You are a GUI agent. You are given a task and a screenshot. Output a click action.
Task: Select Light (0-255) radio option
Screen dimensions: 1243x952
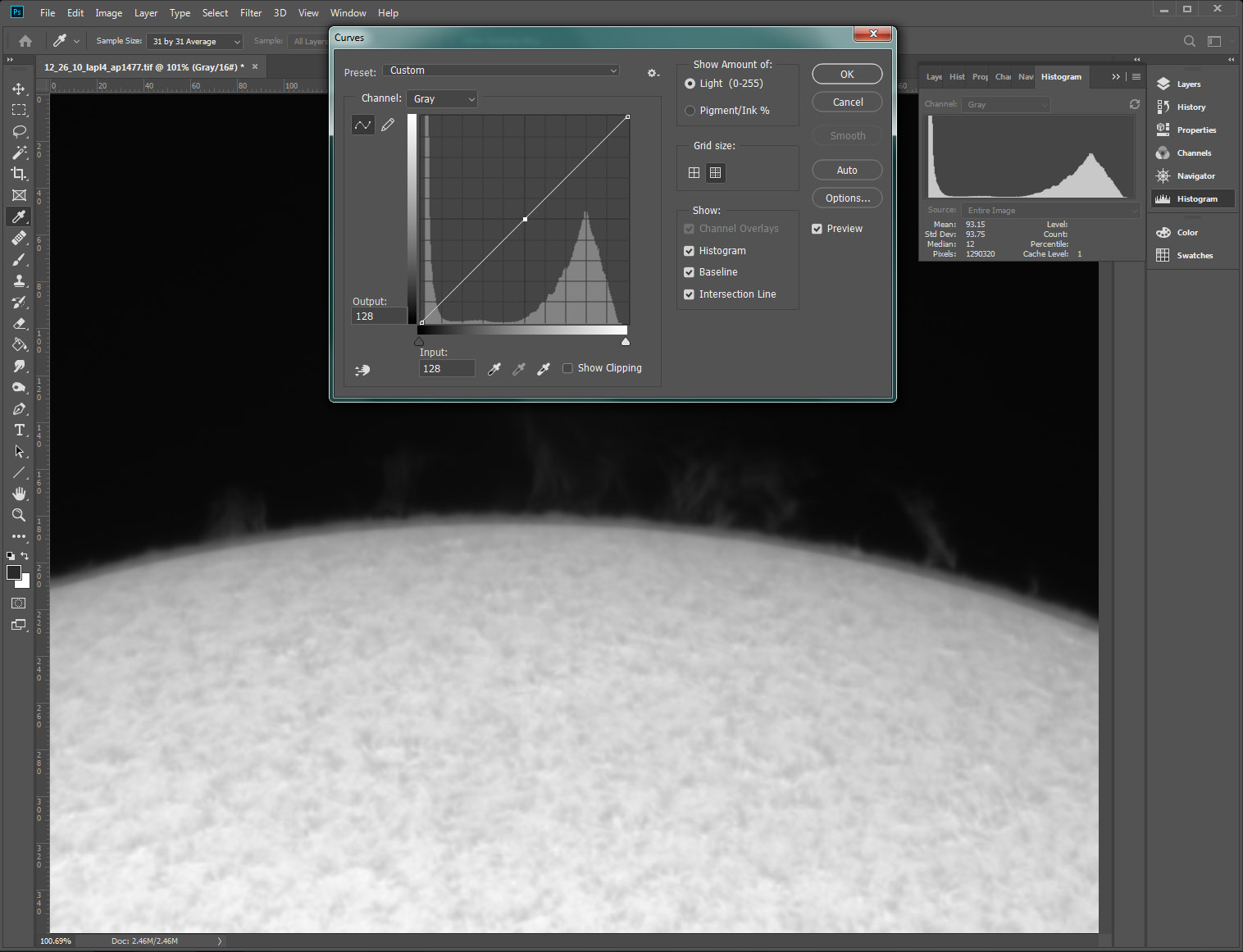tap(690, 84)
